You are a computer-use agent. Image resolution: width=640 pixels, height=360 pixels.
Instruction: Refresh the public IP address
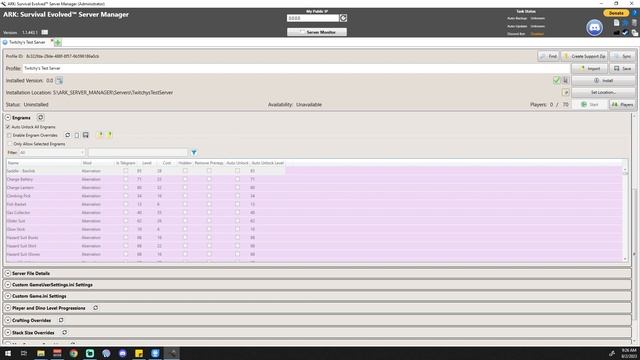click(343, 18)
